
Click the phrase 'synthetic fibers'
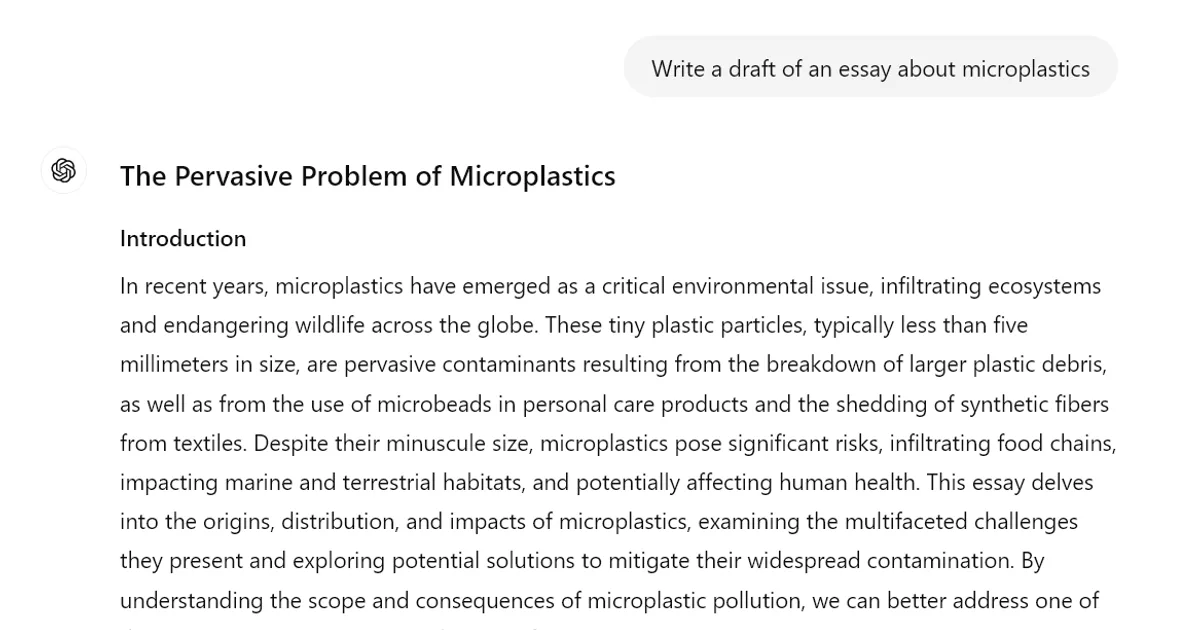1034,404
